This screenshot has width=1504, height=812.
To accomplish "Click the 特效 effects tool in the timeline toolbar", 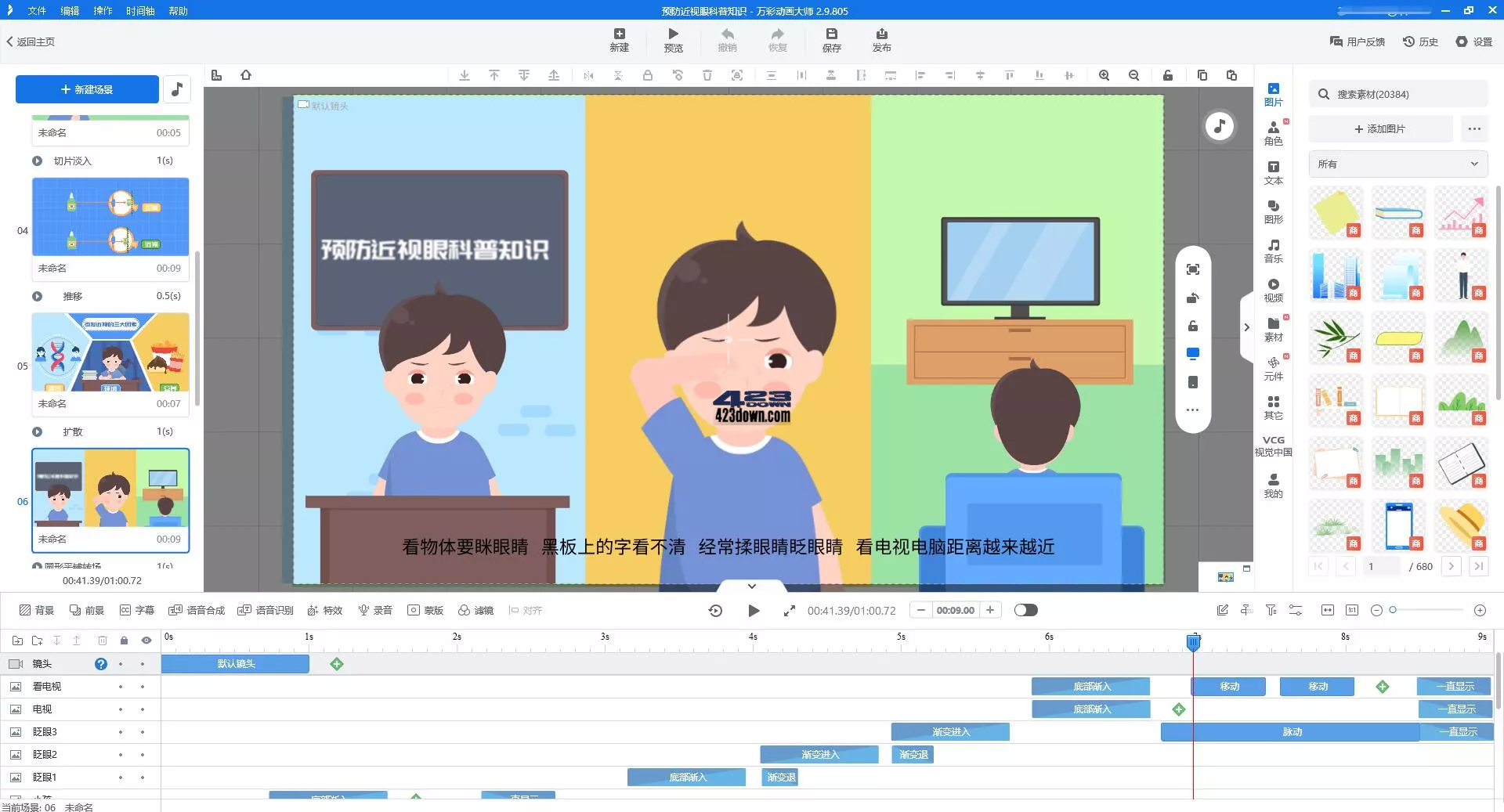I will pos(324,610).
